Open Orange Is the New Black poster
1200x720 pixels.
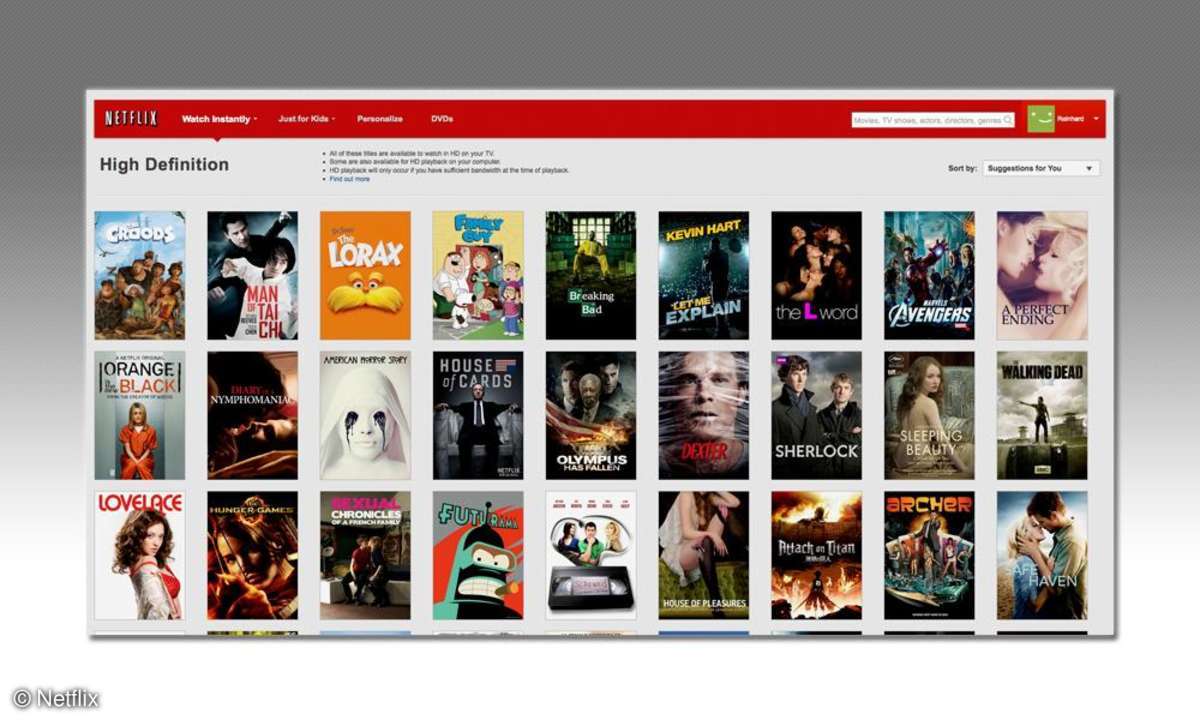pos(140,415)
